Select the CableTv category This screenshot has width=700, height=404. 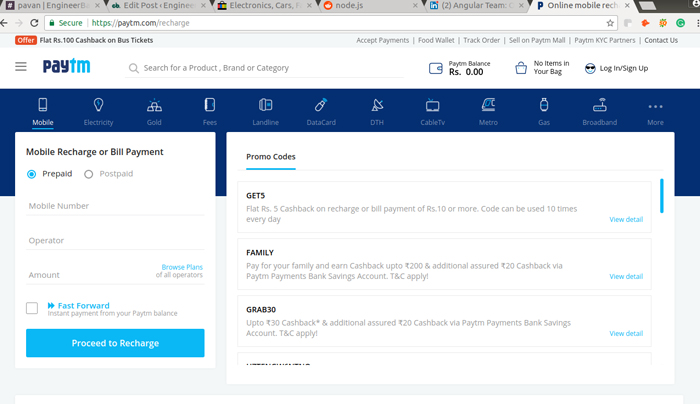click(x=433, y=112)
